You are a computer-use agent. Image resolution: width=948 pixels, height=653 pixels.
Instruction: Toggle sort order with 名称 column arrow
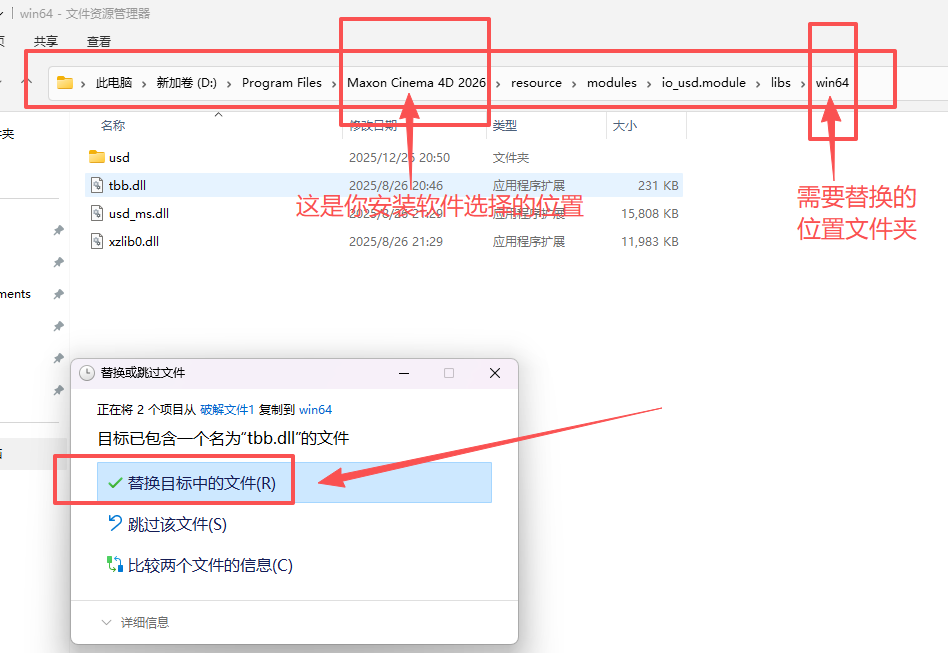click(218, 113)
